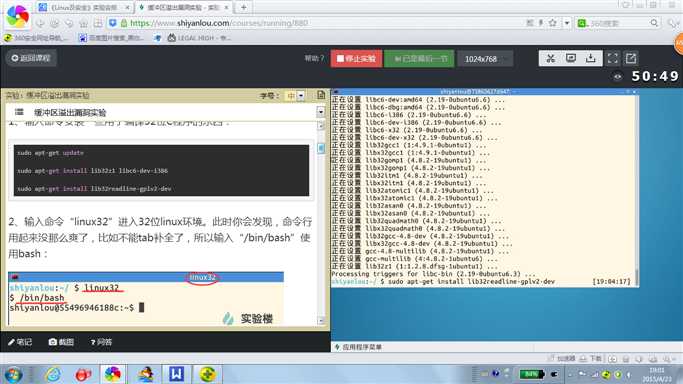Open the Windows Start menu

(x=14, y=374)
